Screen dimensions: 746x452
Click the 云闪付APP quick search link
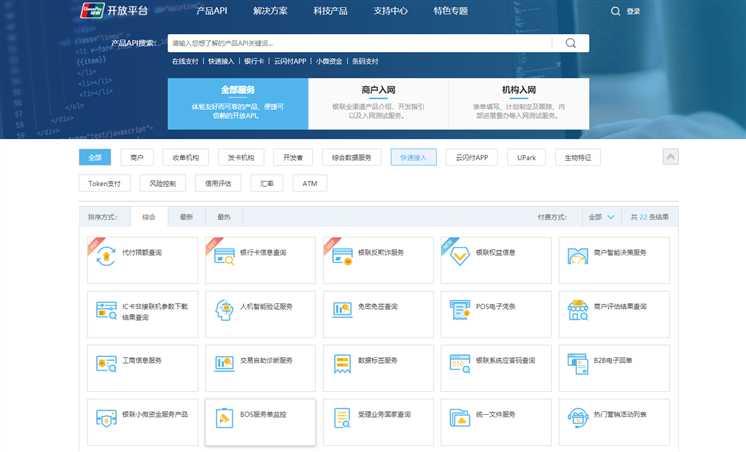290,61
